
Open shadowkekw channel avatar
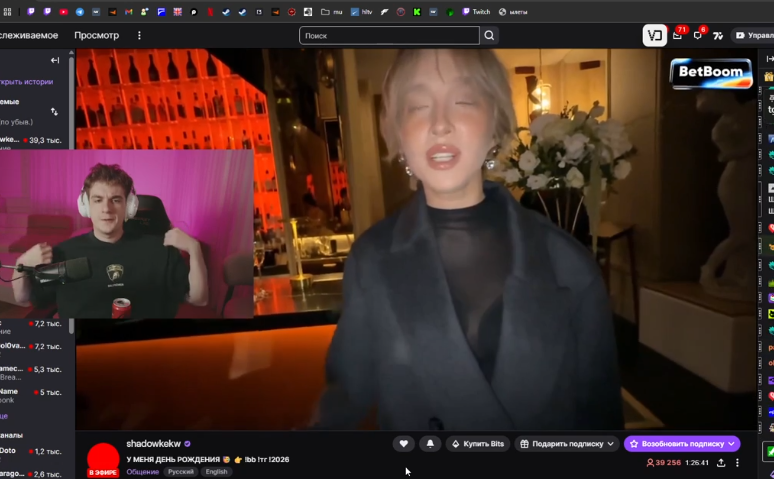pyautogui.click(x=103, y=459)
